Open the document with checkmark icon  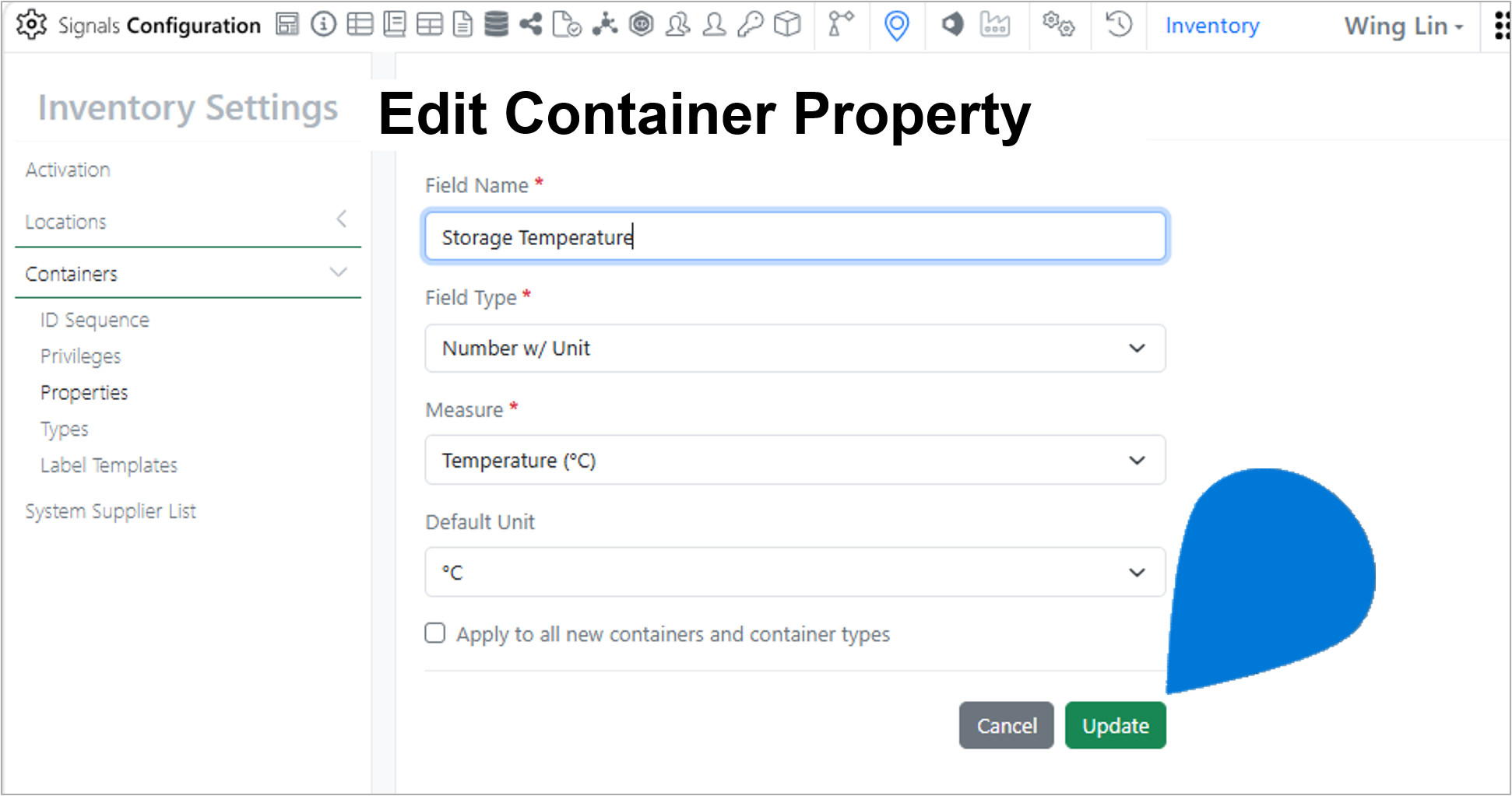coord(566,25)
